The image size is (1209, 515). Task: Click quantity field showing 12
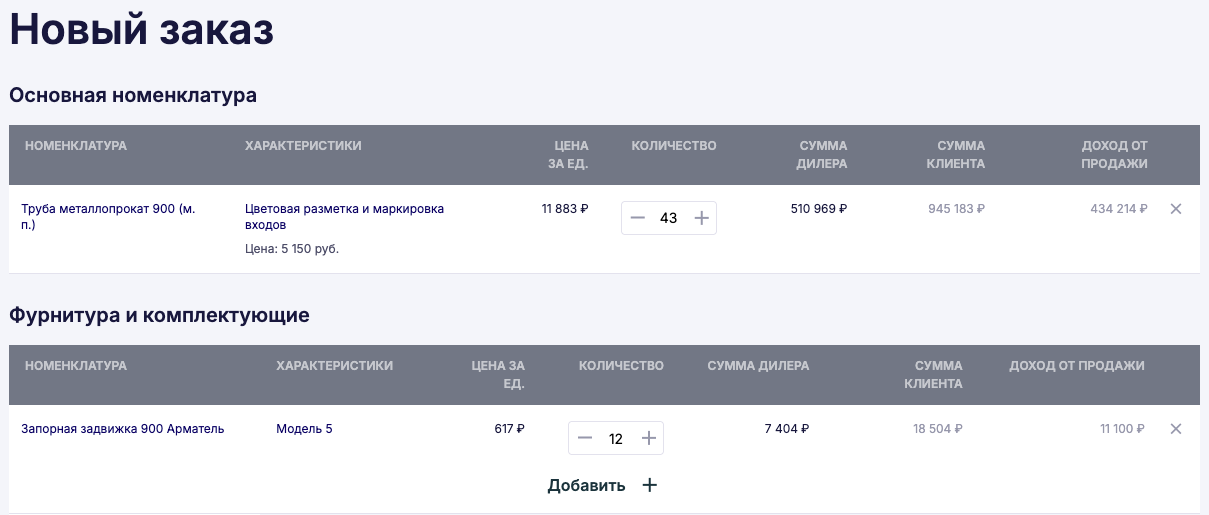(x=616, y=438)
